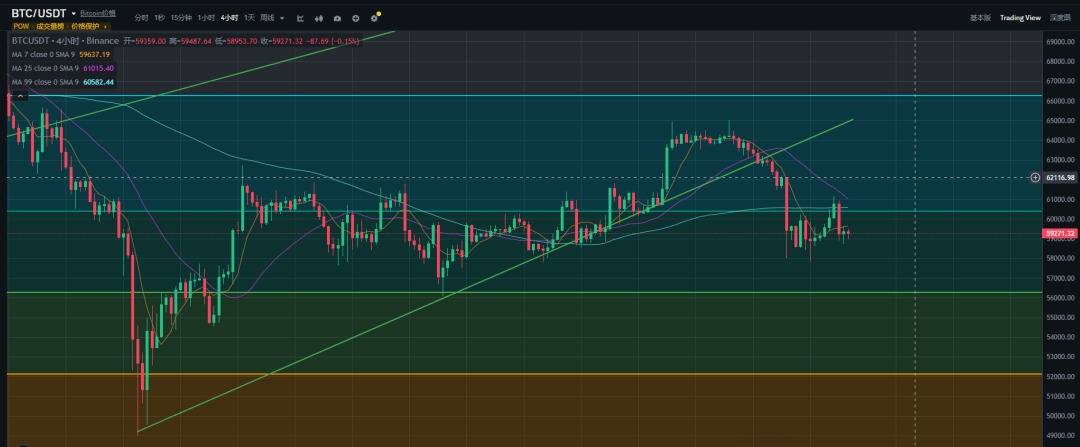Switch to the 15分钟 timeframe

coord(181,18)
